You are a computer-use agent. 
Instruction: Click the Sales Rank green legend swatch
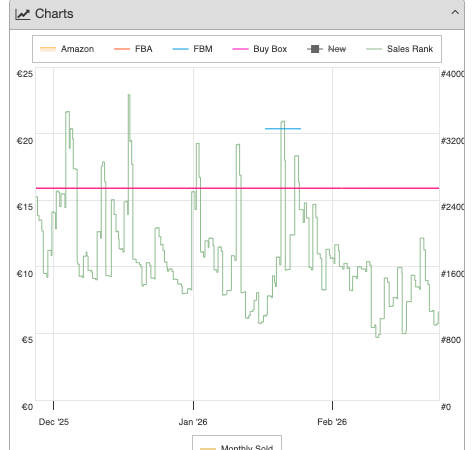tap(374, 49)
